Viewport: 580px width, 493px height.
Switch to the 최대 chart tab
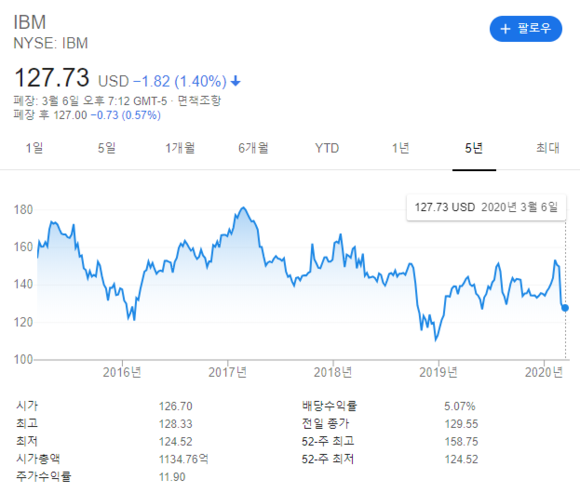click(x=548, y=148)
